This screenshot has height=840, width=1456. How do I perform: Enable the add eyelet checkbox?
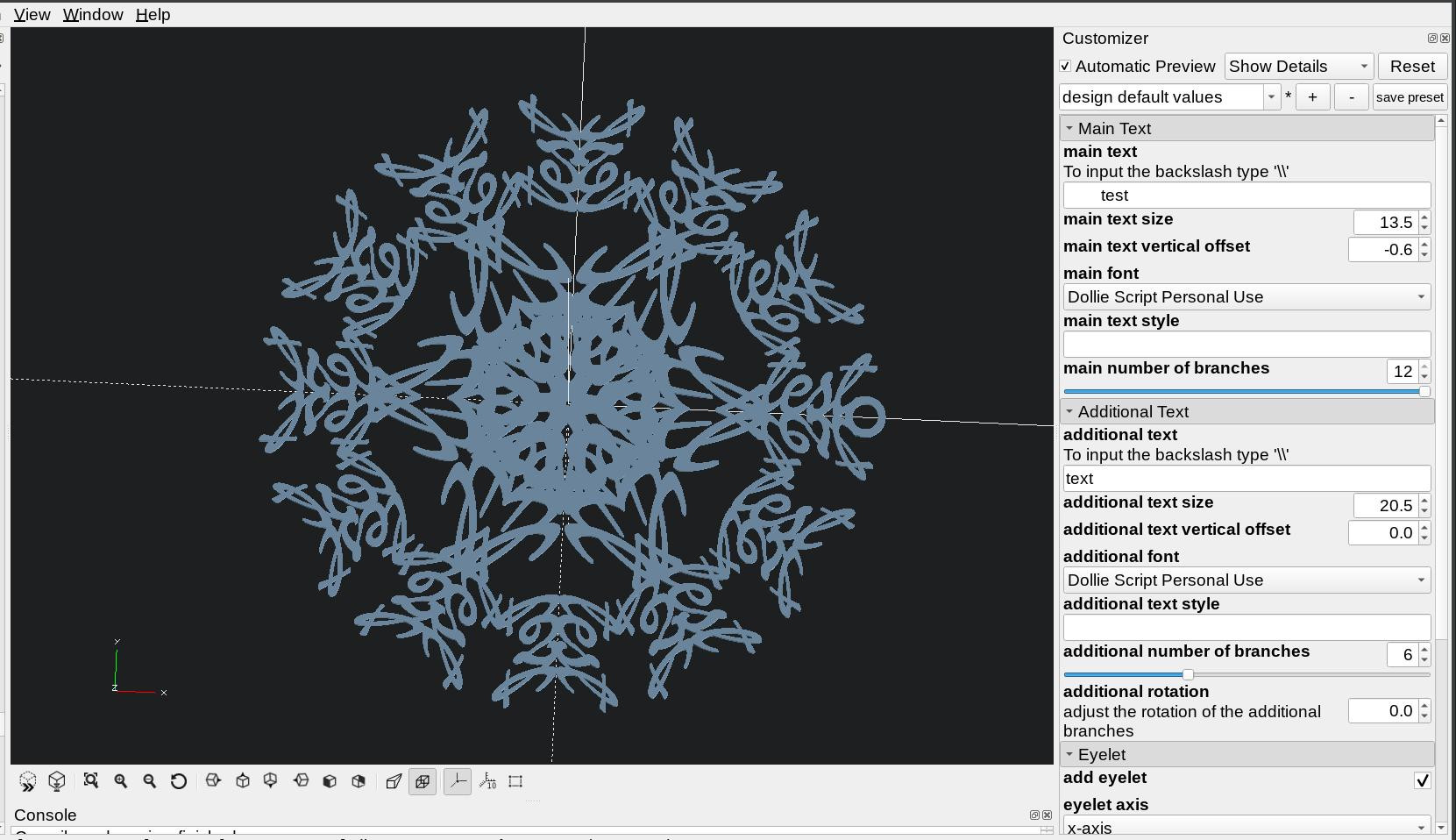tap(1423, 781)
